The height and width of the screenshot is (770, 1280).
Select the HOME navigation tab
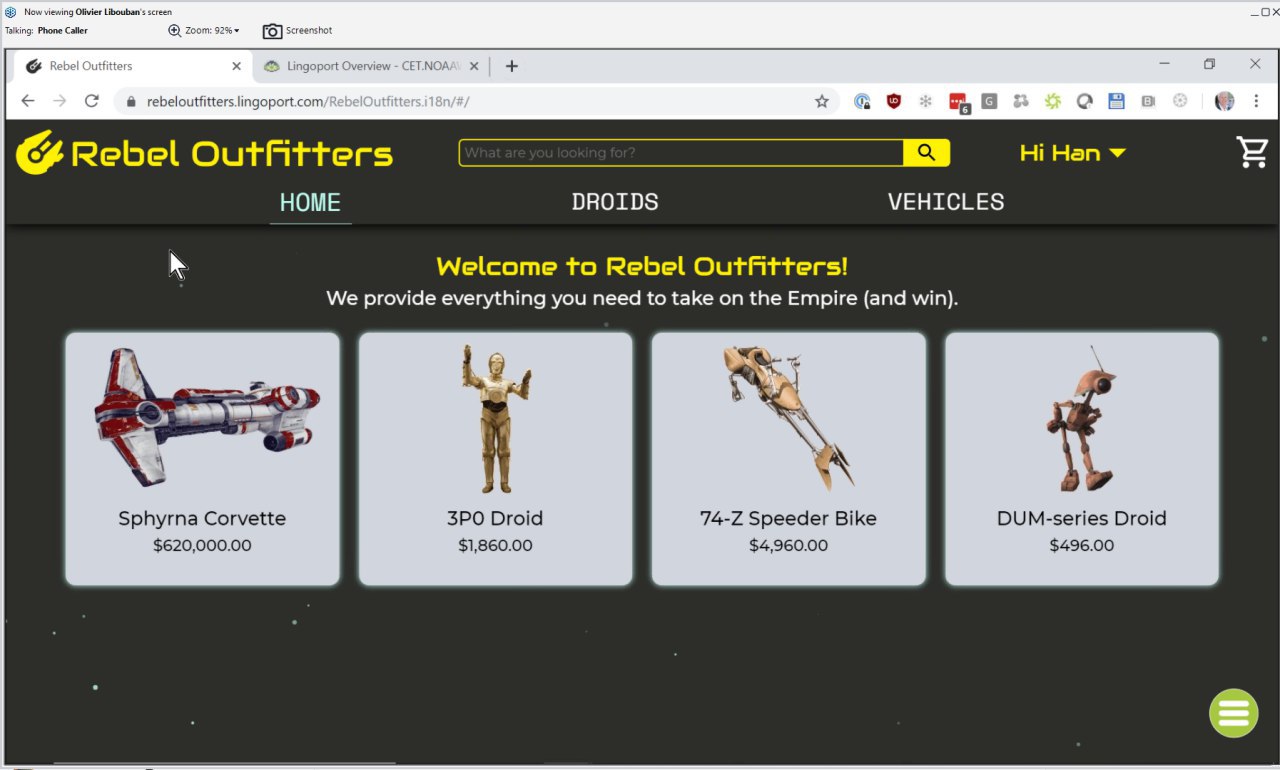coord(310,202)
